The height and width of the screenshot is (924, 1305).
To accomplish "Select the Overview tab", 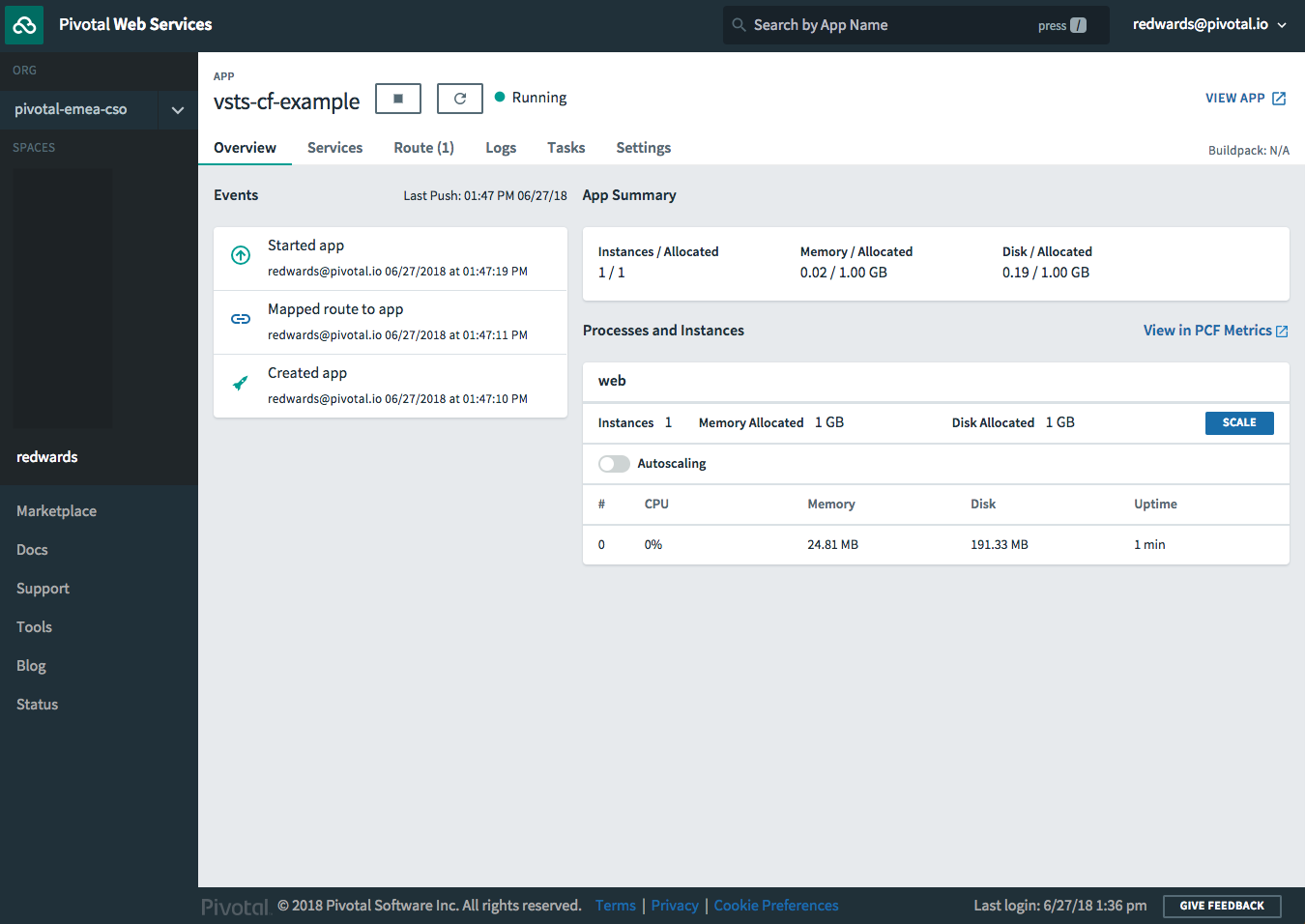I will tap(245, 148).
